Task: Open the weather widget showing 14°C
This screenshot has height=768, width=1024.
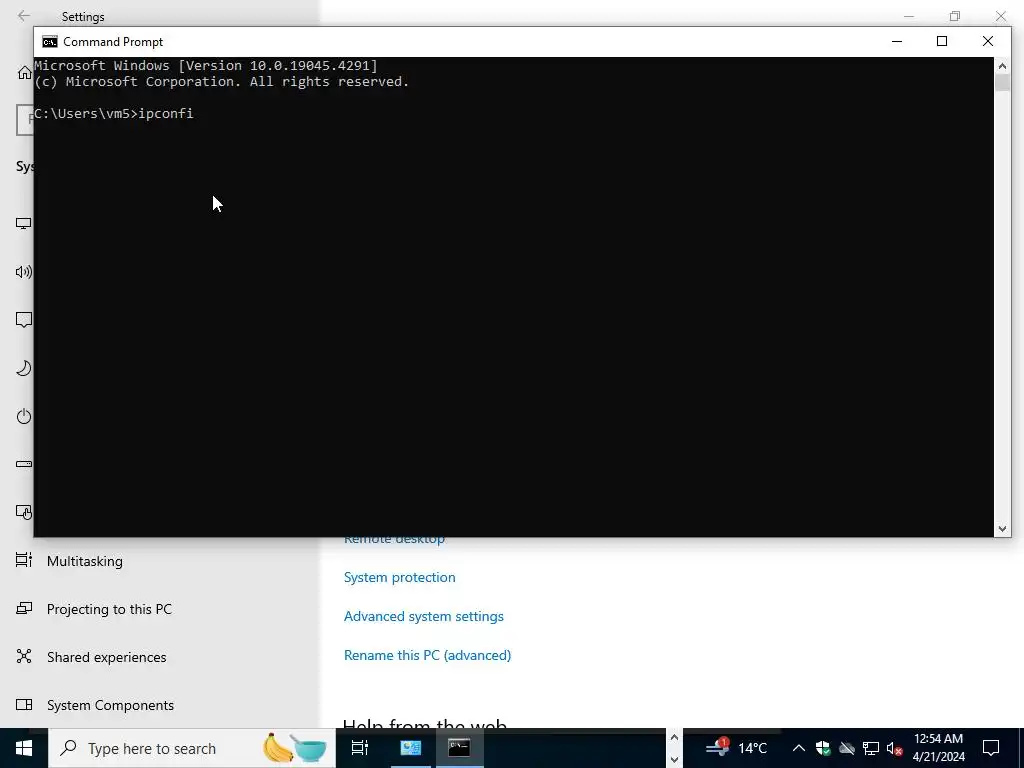Action: [737, 748]
